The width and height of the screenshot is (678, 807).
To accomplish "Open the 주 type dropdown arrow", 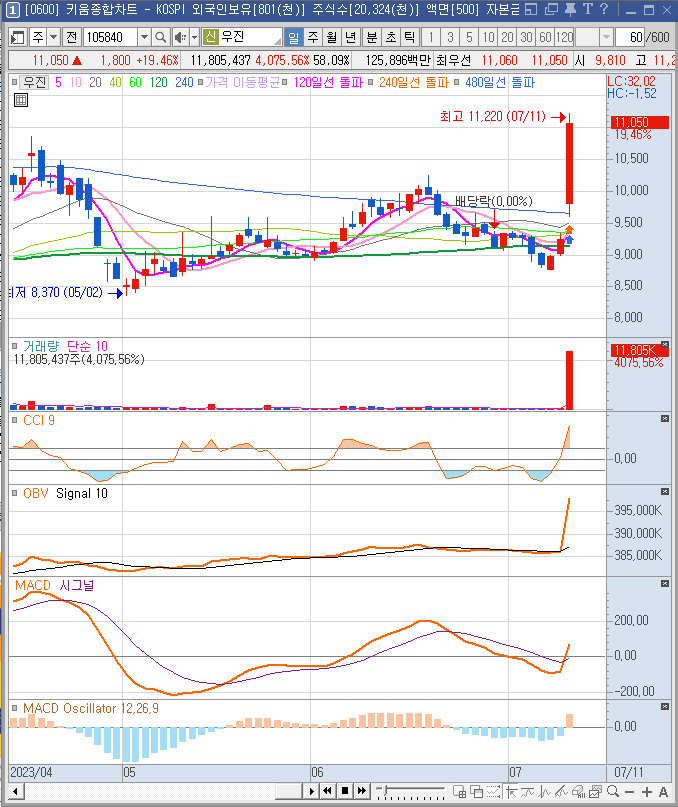I will tap(54, 37).
